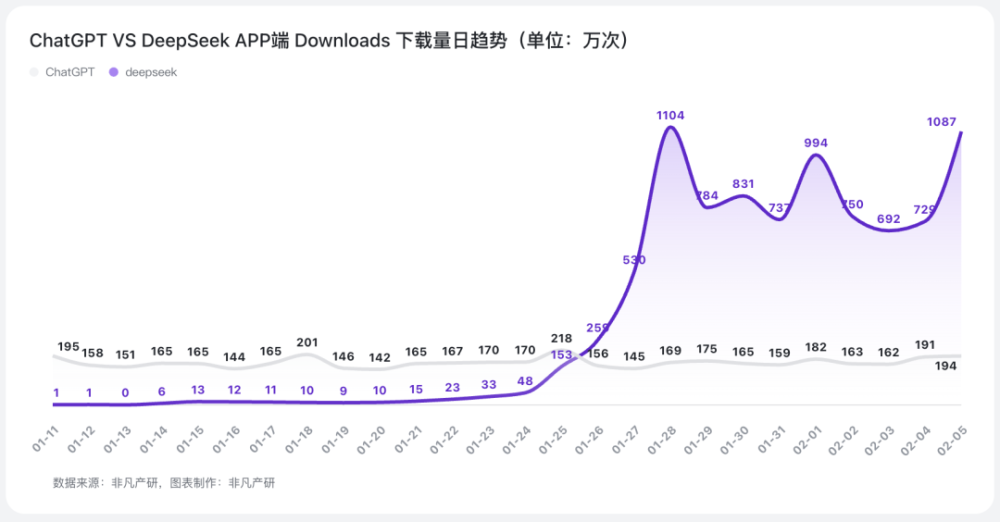Screen dimensions: 1000x522
Task: Select the deepseek data label 729
Action: (x=925, y=209)
